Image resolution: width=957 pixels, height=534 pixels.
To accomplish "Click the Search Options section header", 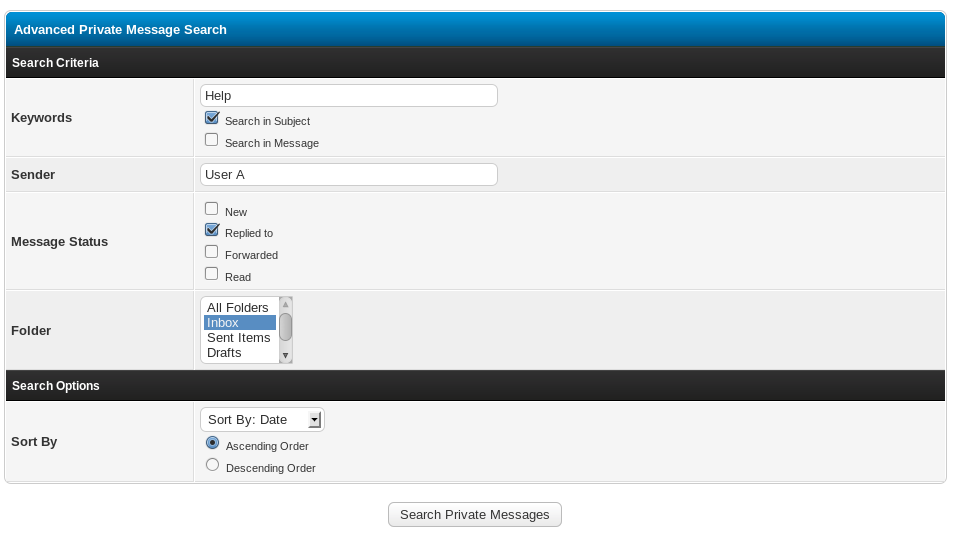I will click(x=475, y=386).
